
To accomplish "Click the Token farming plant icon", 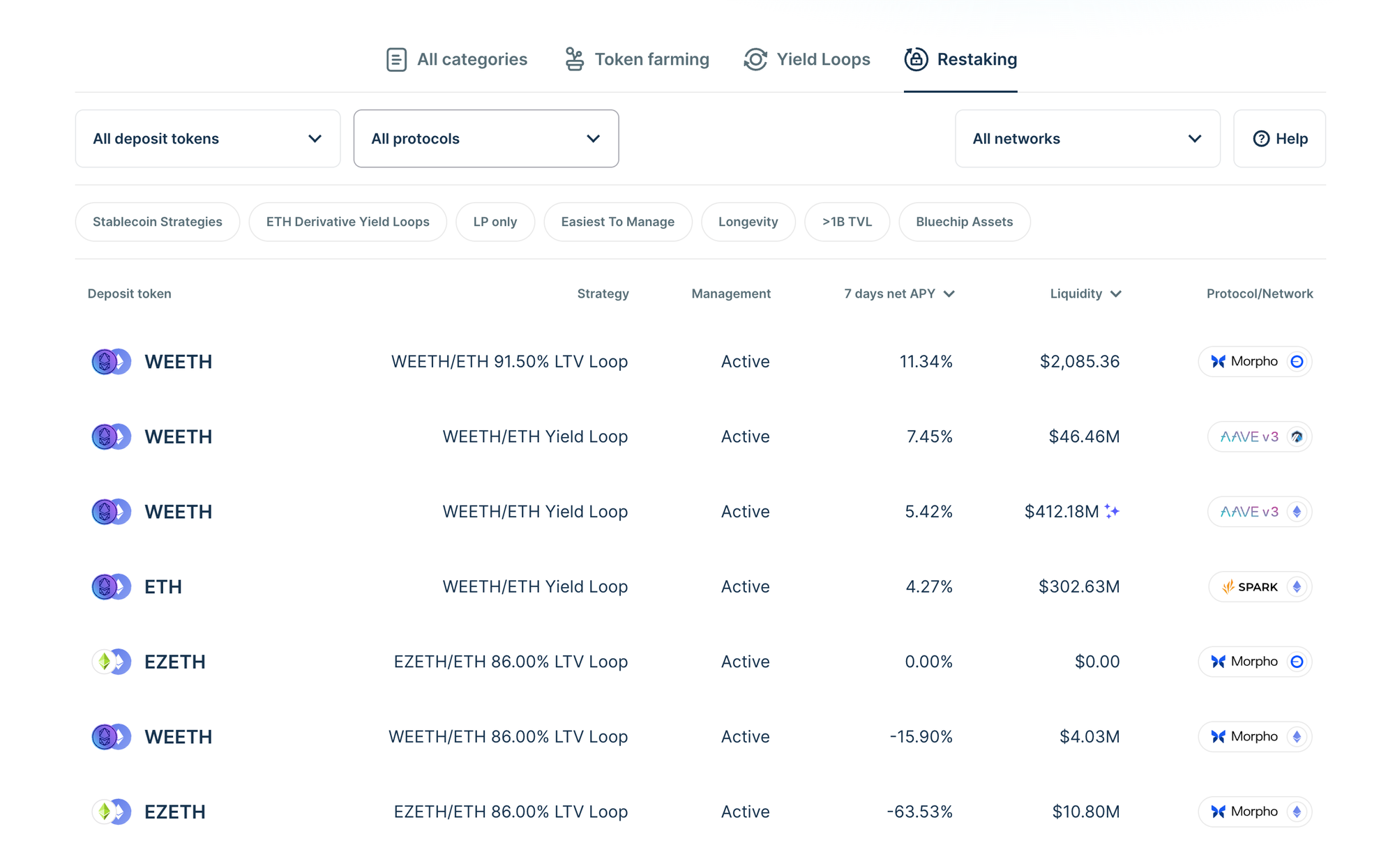I will pos(574,59).
